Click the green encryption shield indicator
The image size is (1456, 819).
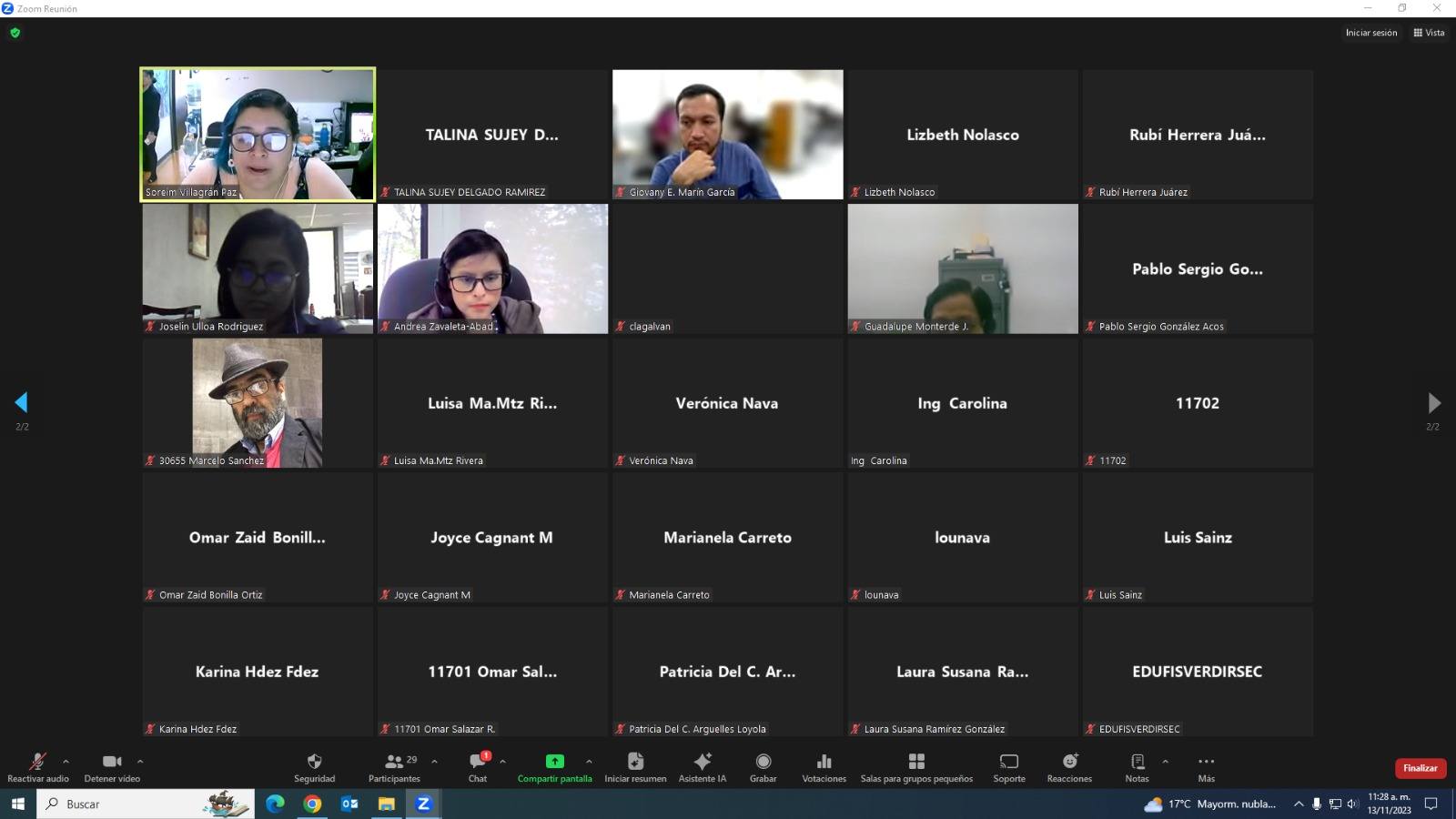(15, 33)
